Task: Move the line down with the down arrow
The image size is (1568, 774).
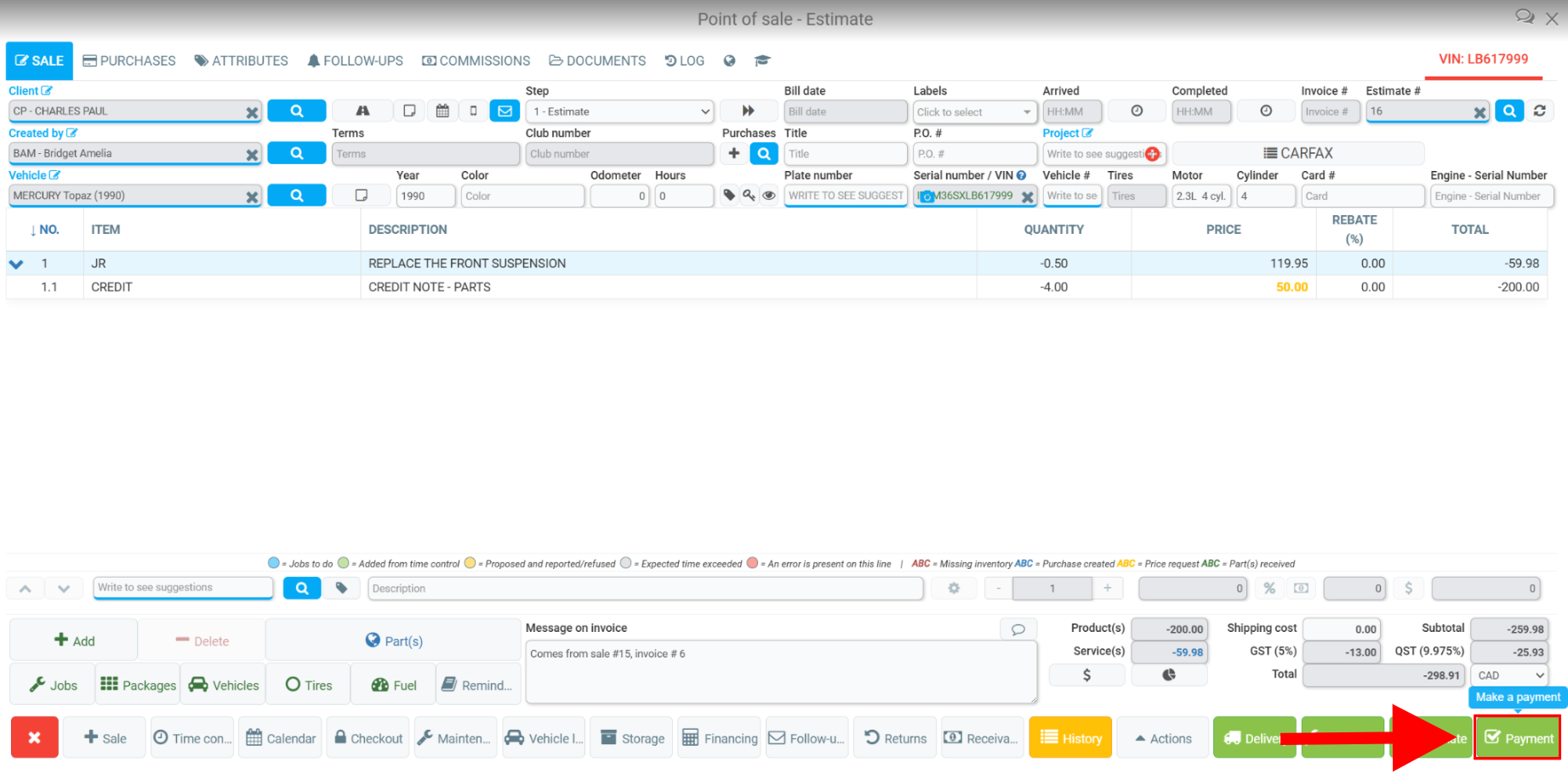Action: tap(64, 588)
